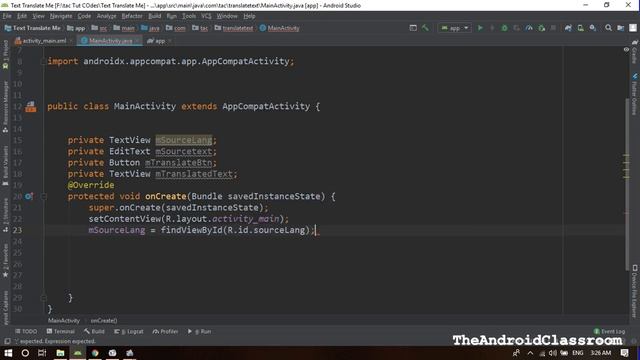Open the Tools menu
The width and height of the screenshot is (640, 360).
pos(189,16)
